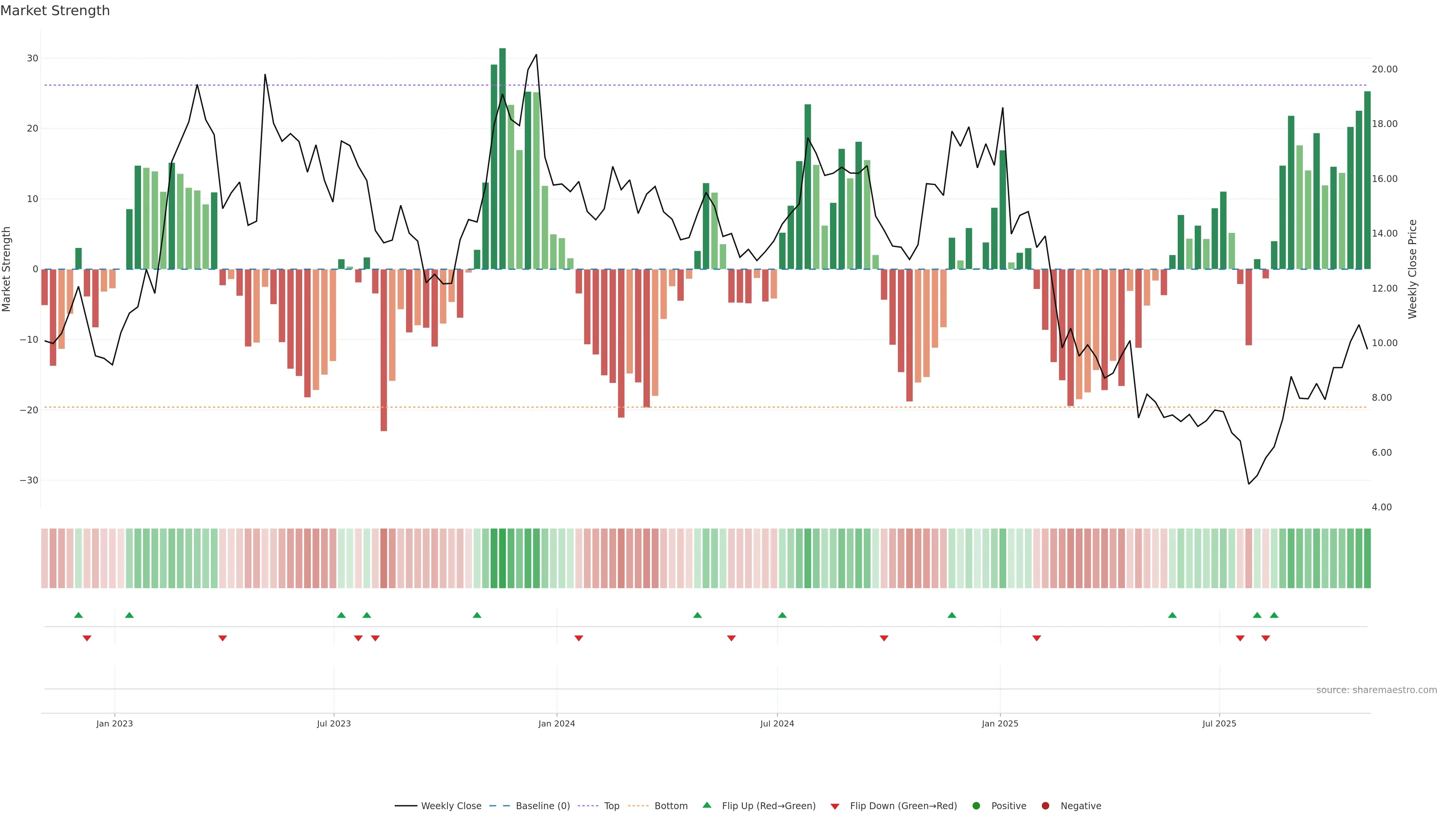Click the darkest green heatmap strip cell
The height and width of the screenshot is (819, 1456).
(x=502, y=558)
